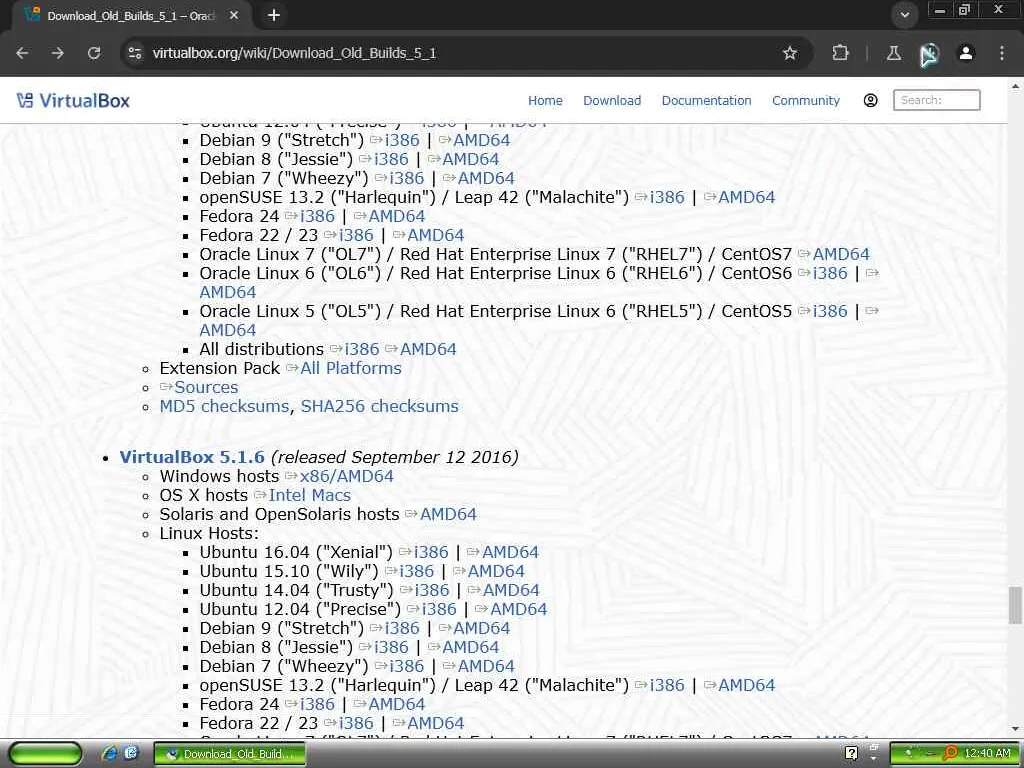The width and height of the screenshot is (1024, 768).
Task: Open the Home menu item
Action: pyautogui.click(x=545, y=101)
